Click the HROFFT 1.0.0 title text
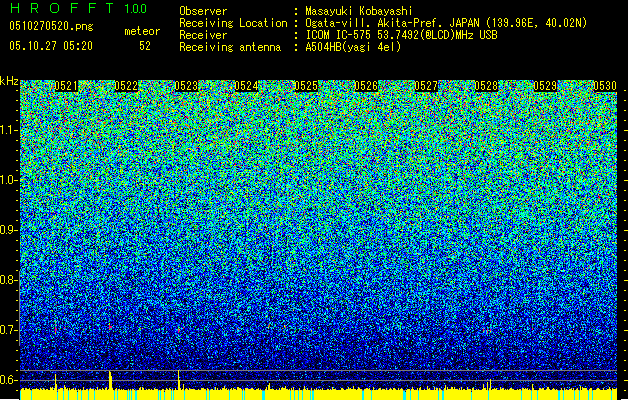 click(78, 8)
